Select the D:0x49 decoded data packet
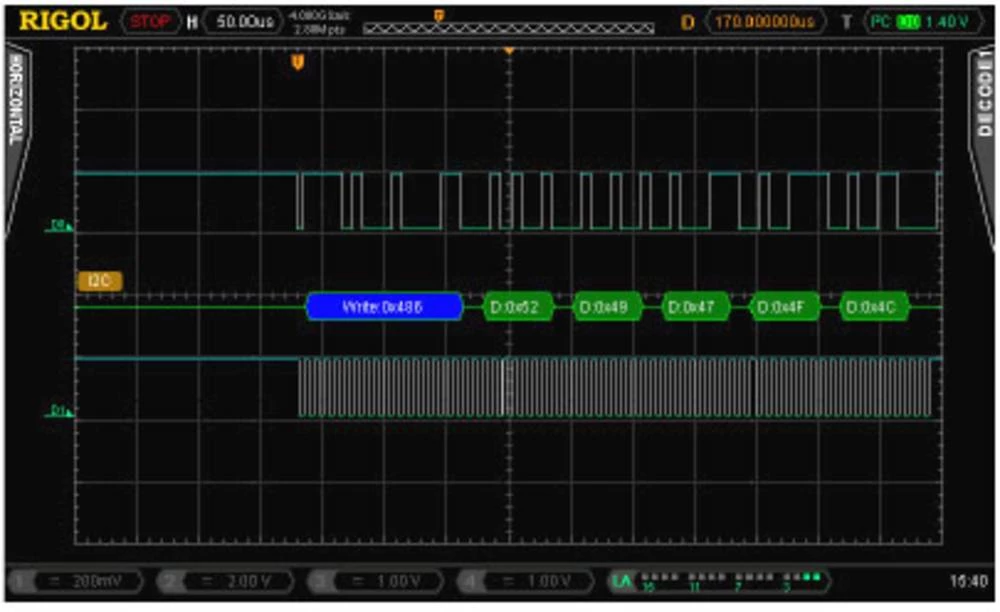1000x612 pixels. [x=607, y=307]
